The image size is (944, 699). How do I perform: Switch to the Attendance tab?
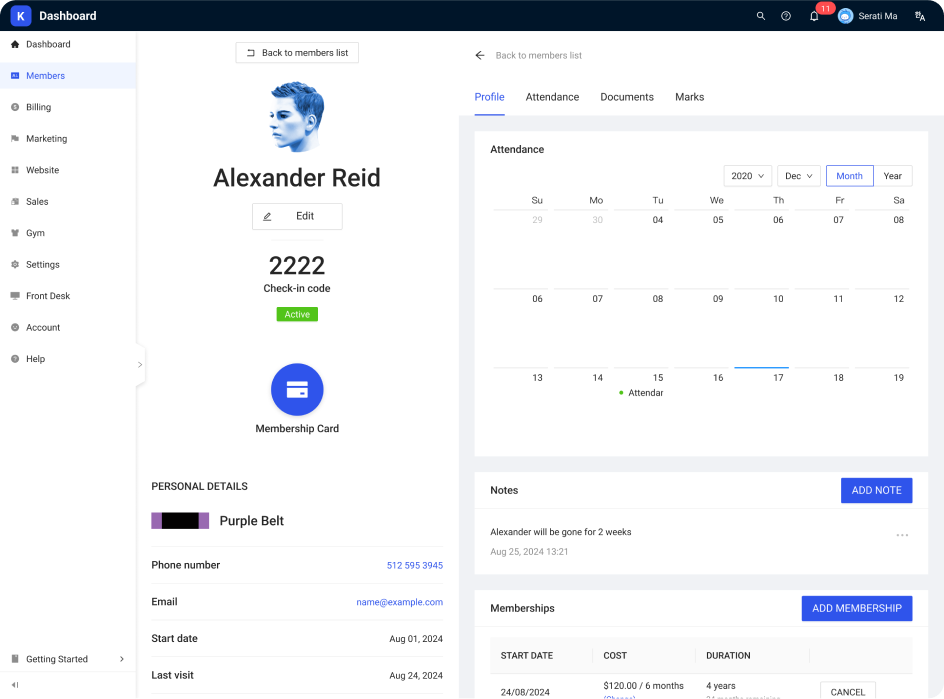(552, 97)
